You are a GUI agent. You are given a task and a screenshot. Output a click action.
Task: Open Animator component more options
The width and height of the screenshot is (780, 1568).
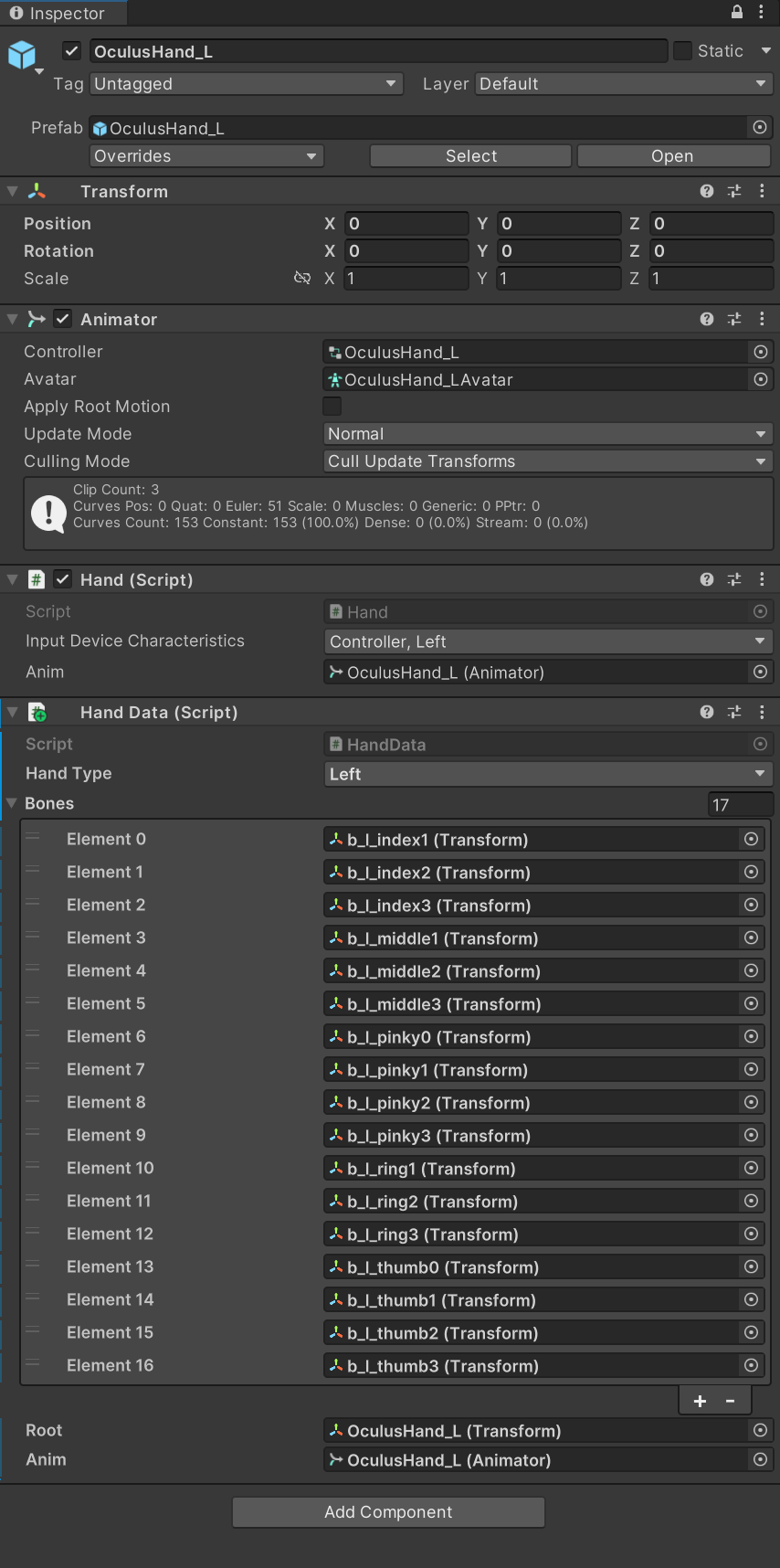click(x=762, y=319)
